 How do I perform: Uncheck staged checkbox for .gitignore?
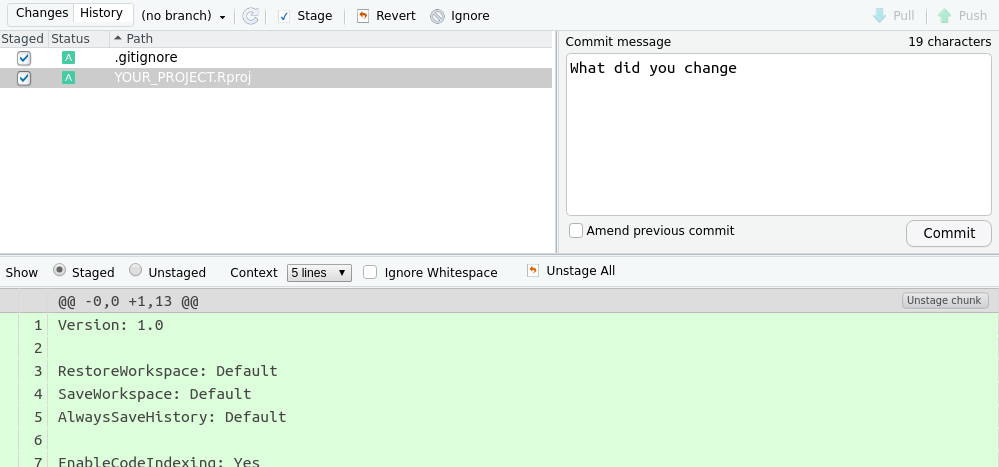pyautogui.click(x=24, y=58)
